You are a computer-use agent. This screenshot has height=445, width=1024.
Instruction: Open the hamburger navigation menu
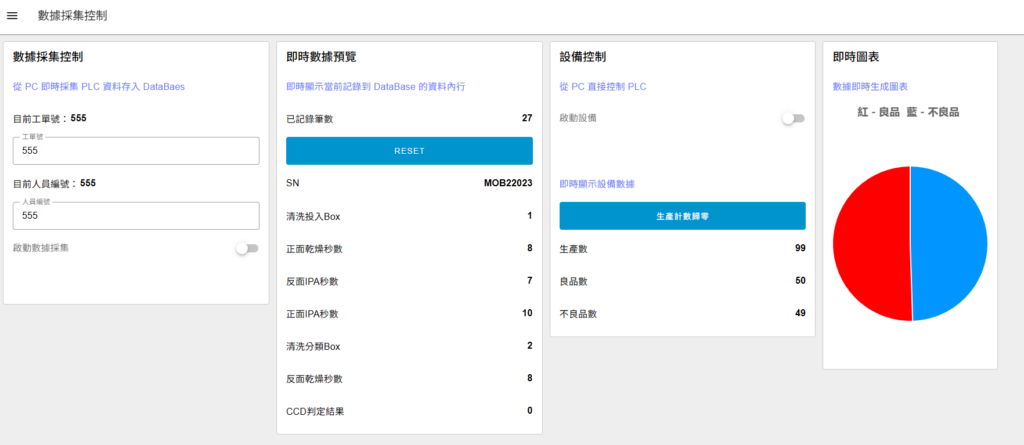(x=12, y=16)
